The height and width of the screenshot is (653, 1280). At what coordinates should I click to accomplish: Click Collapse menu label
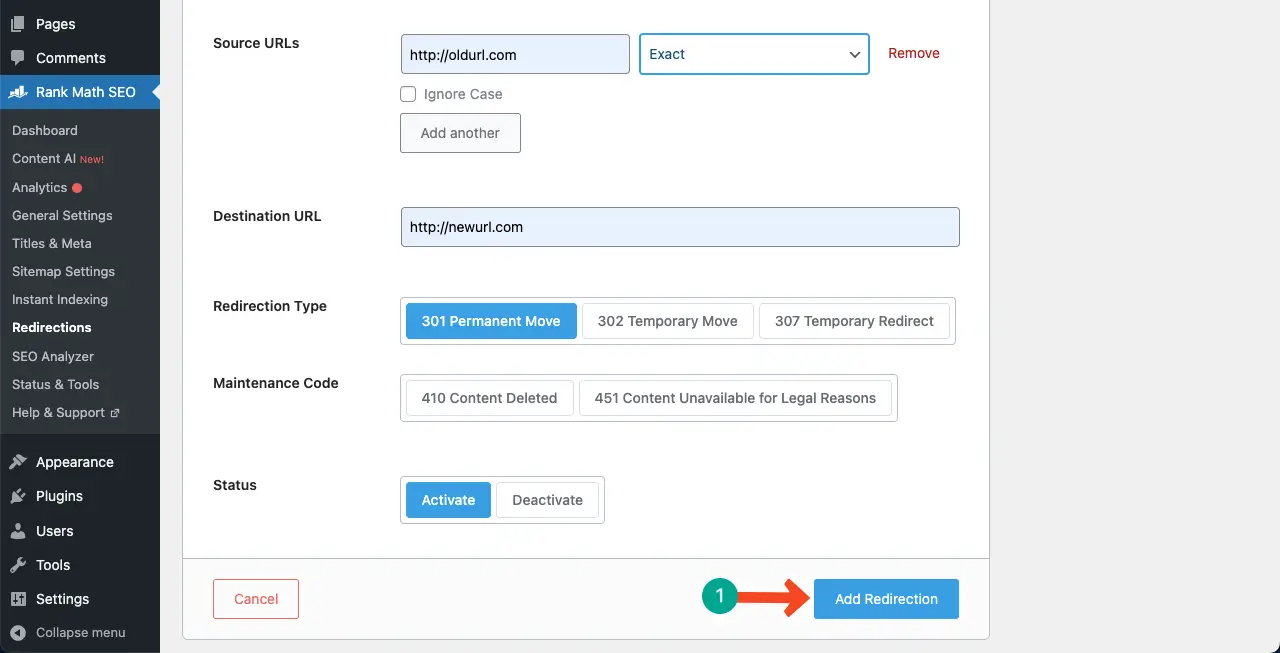pos(81,632)
